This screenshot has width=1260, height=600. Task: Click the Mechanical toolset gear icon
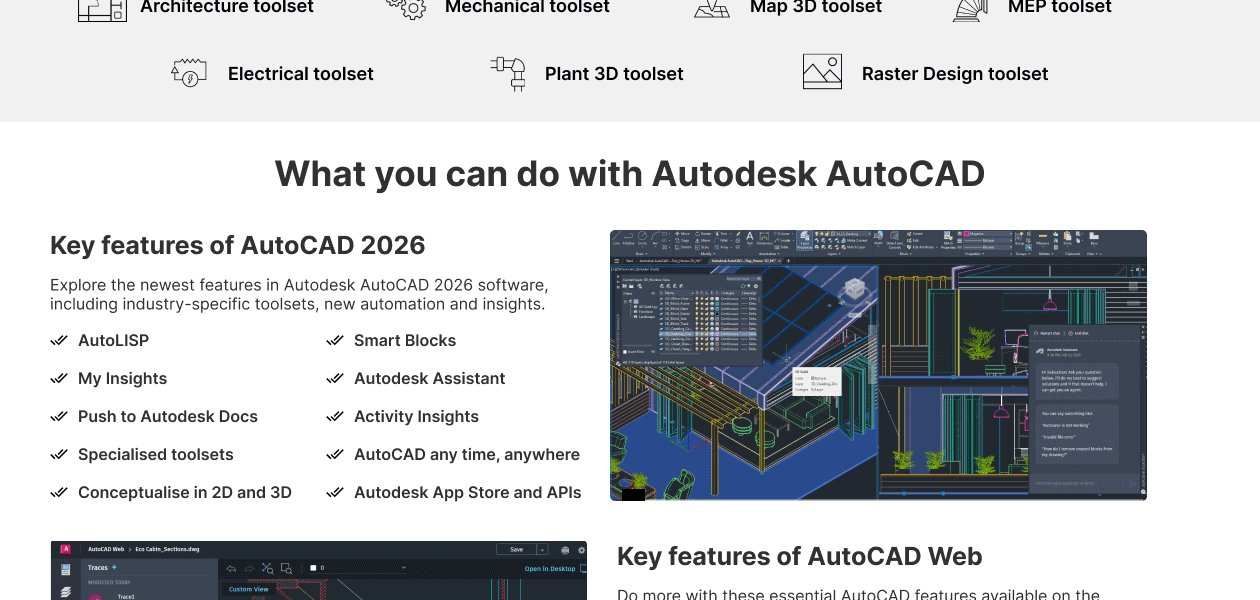406,9
